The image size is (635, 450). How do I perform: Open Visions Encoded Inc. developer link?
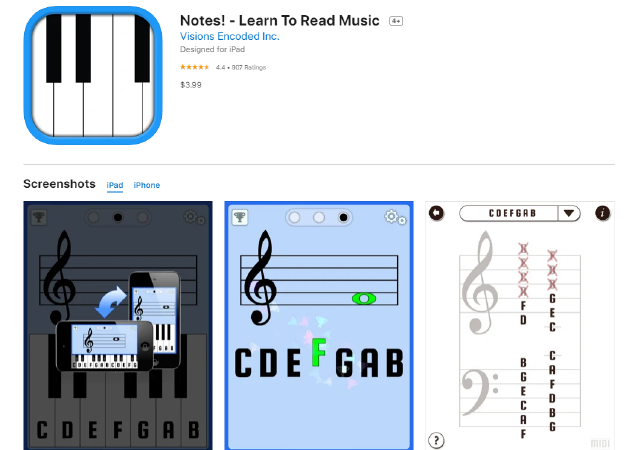[230, 36]
